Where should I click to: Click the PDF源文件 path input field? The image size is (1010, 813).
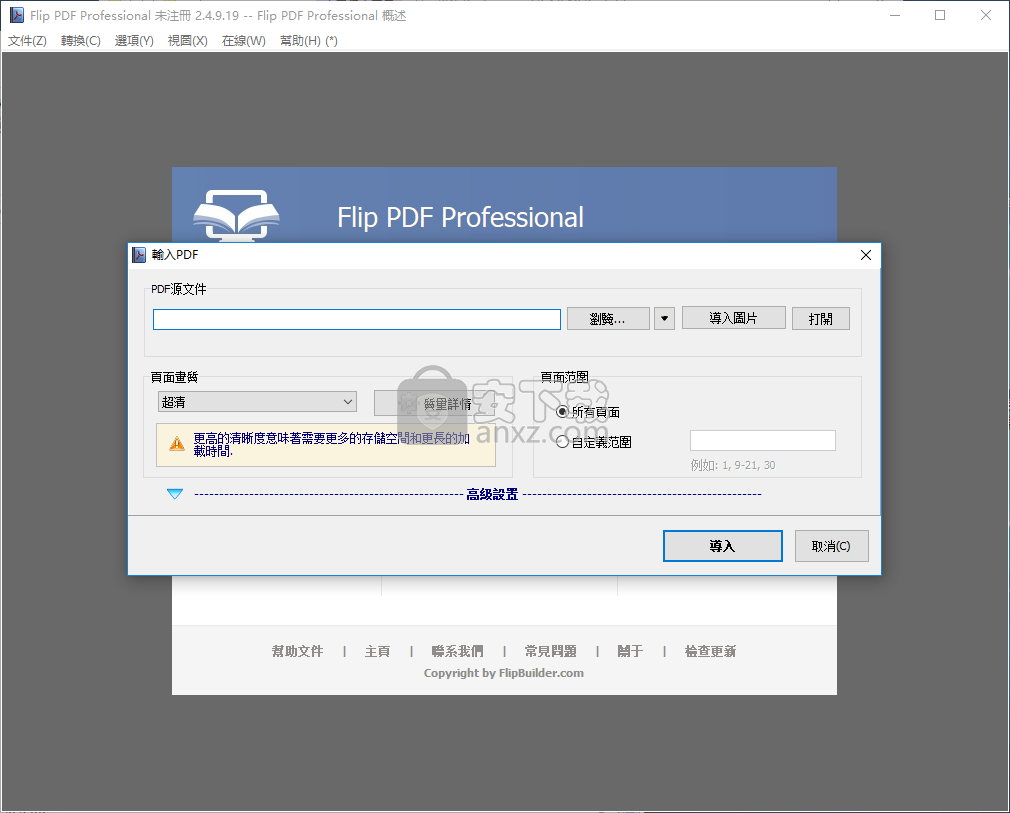356,319
